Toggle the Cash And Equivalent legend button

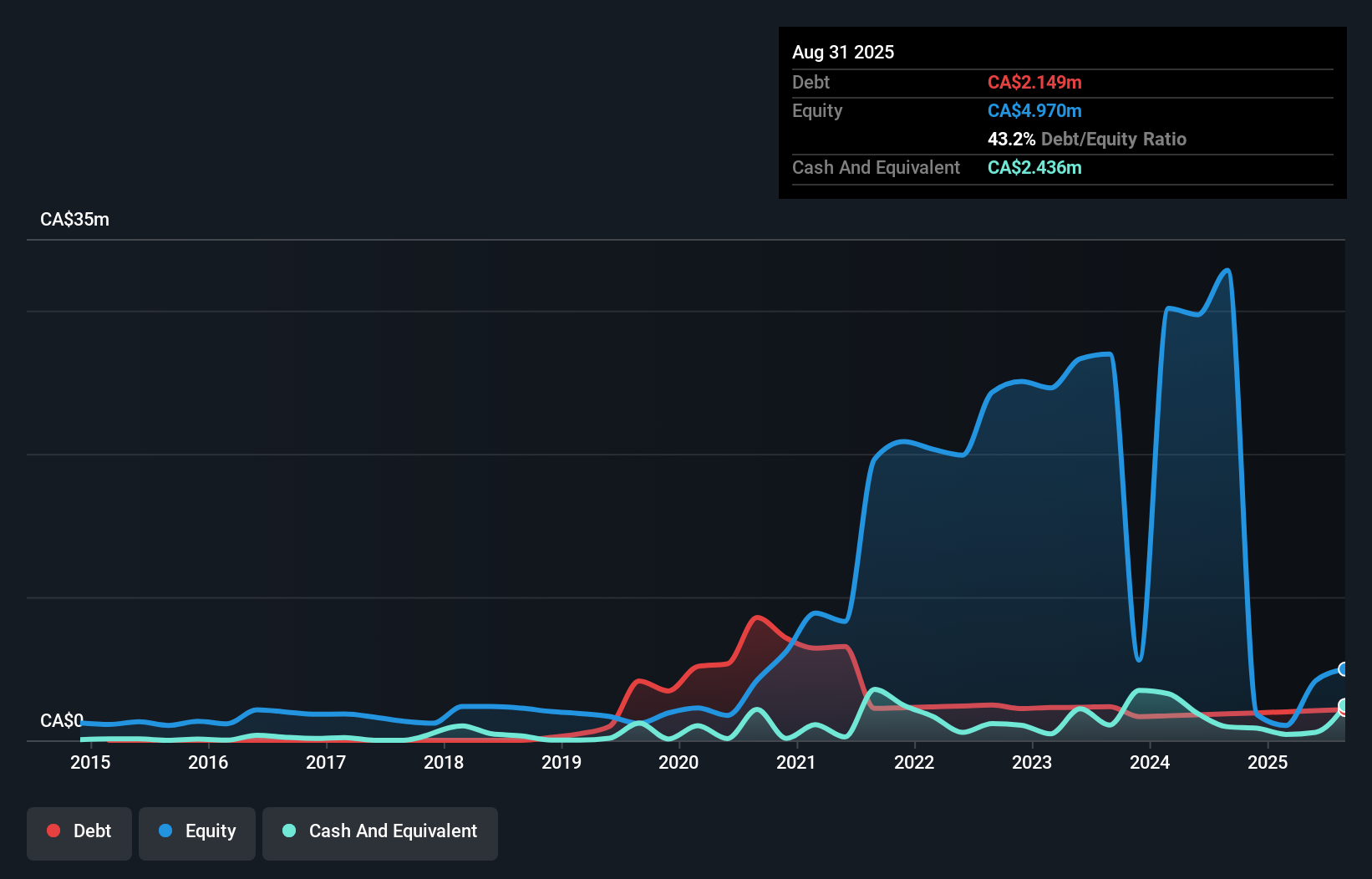[380, 833]
